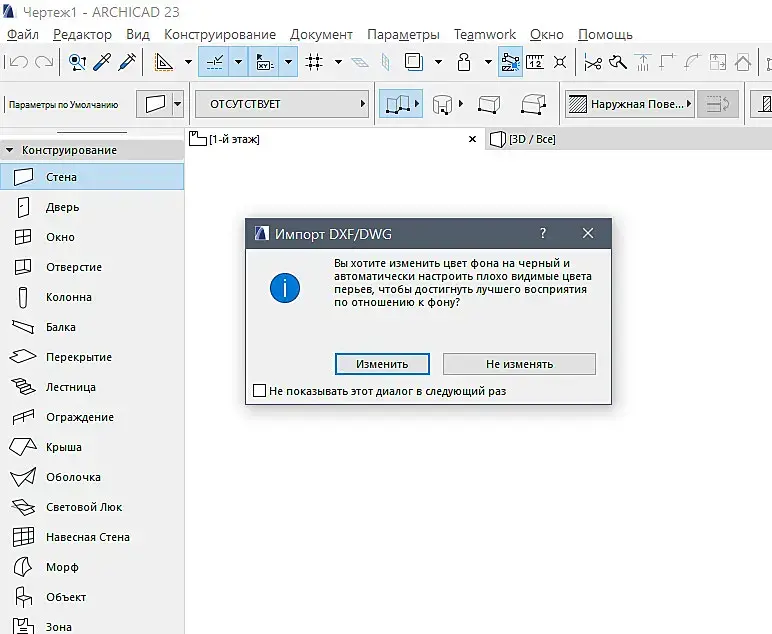Select the Find and Select tool icon
The width and height of the screenshot is (772, 634).
(x=77, y=62)
